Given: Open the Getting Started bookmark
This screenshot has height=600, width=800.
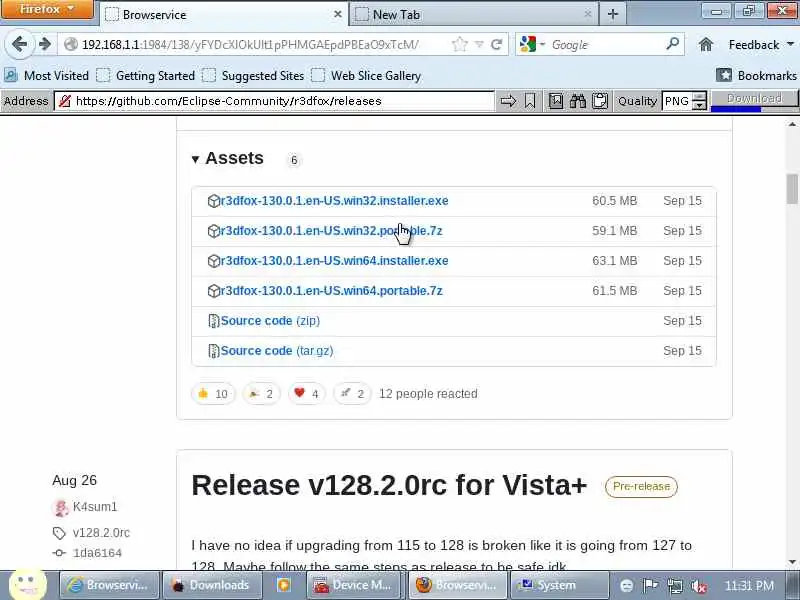Looking at the screenshot, I should click(146, 76).
